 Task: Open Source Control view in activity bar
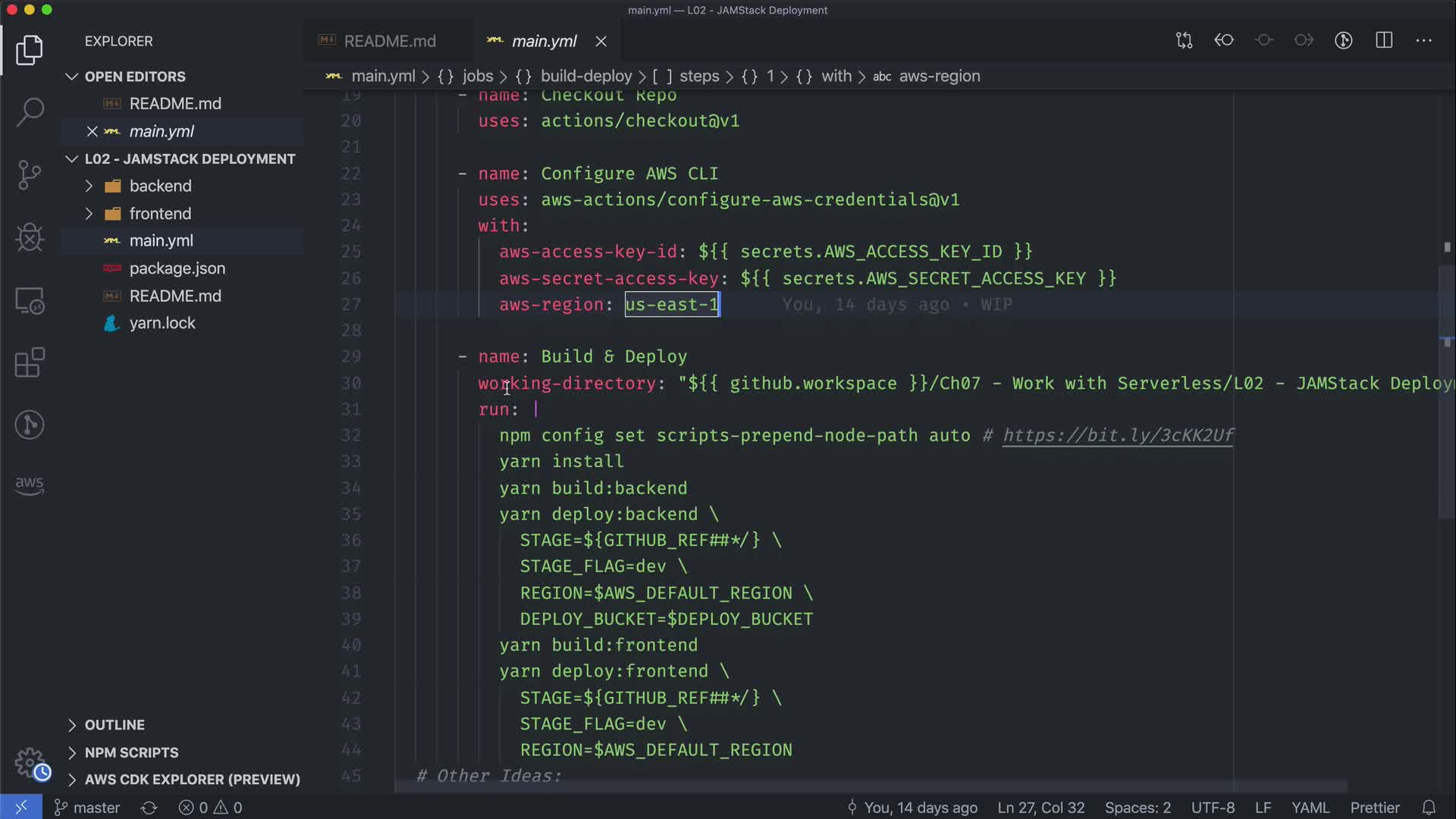click(x=30, y=175)
